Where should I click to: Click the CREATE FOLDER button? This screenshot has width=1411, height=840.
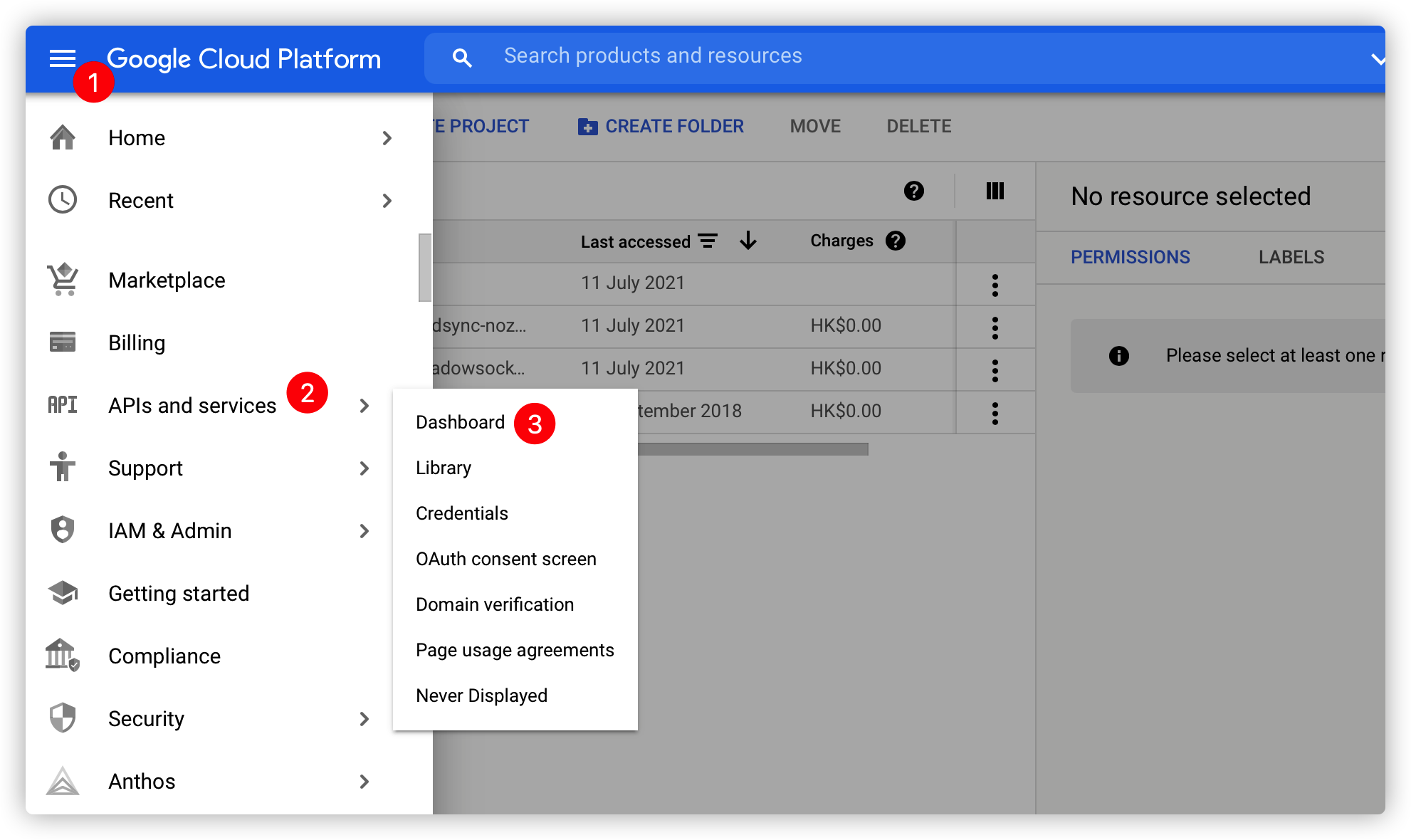(661, 126)
